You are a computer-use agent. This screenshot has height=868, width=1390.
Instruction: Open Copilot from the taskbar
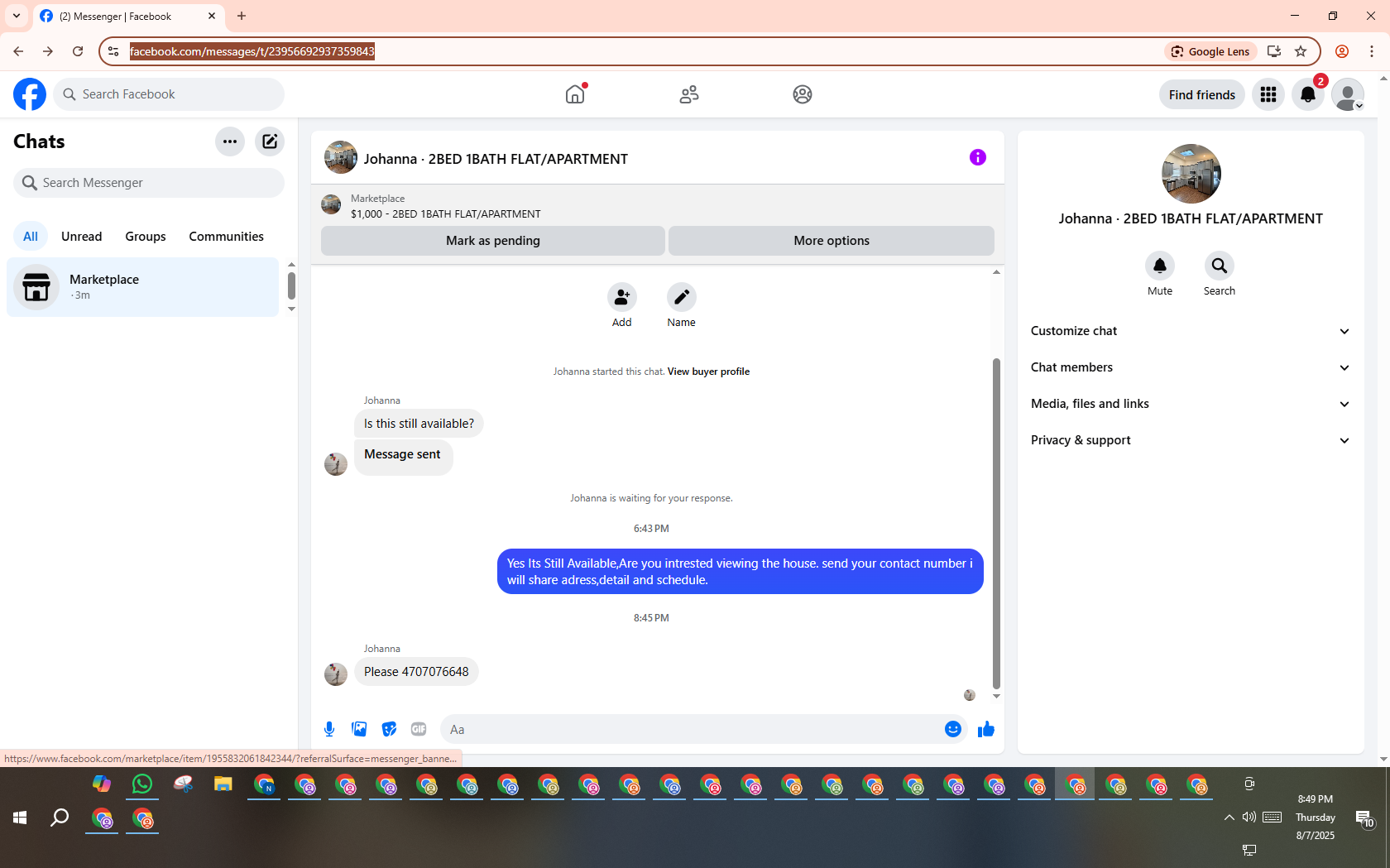click(102, 784)
